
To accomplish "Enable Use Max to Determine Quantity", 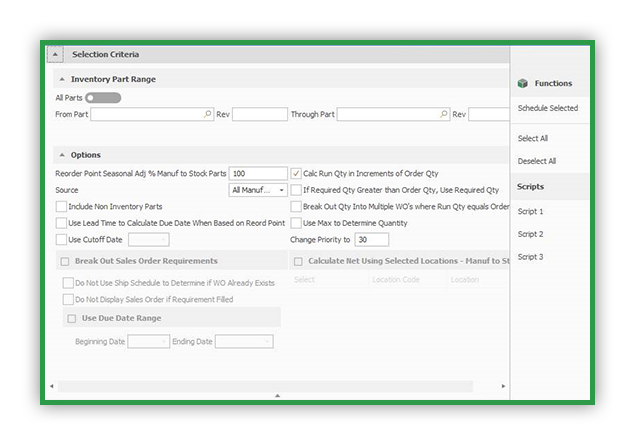I will 296,223.
